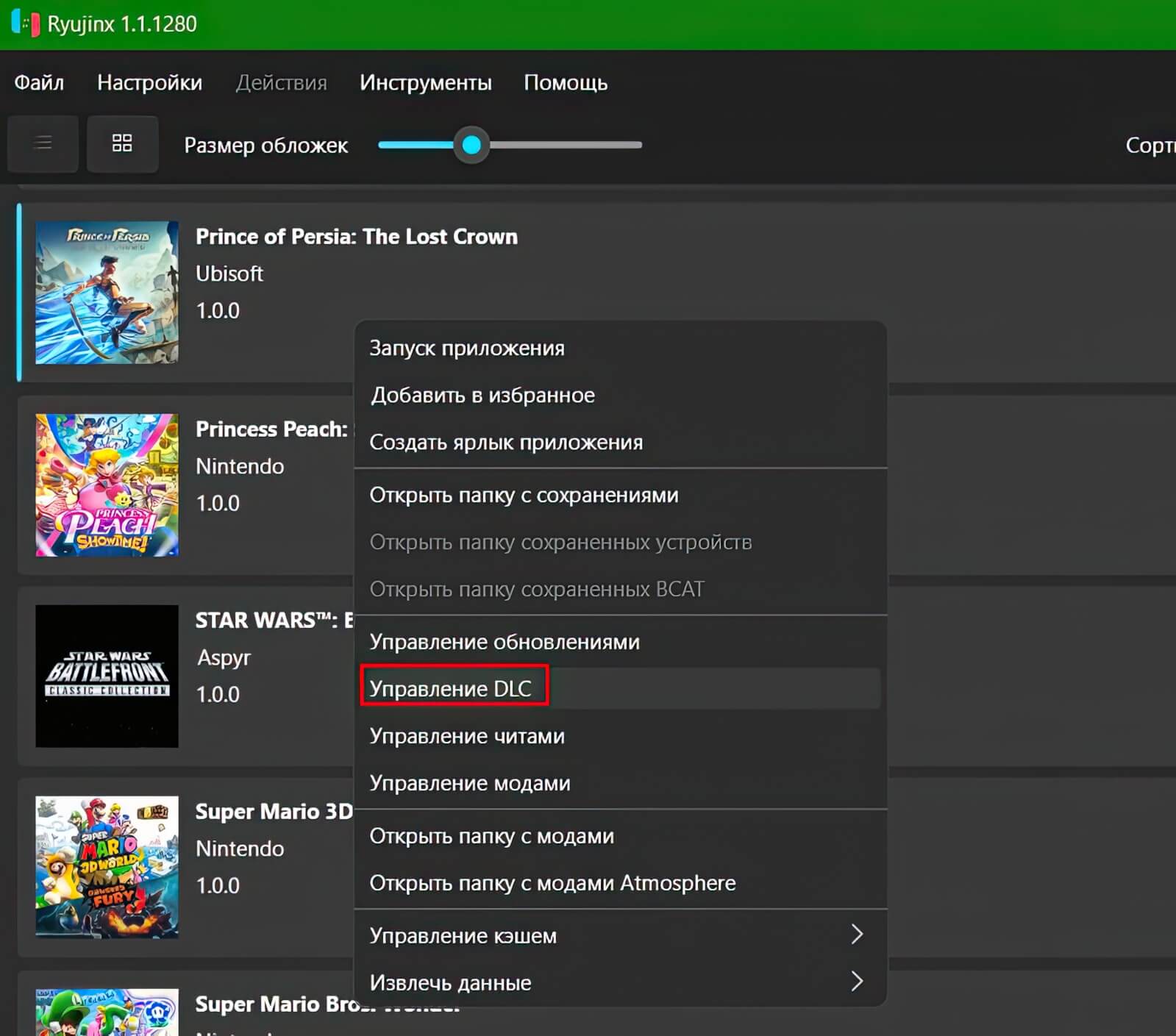Open the Инструменты menu
Image resolution: width=1176 pixels, height=1036 pixels.
[x=425, y=82]
